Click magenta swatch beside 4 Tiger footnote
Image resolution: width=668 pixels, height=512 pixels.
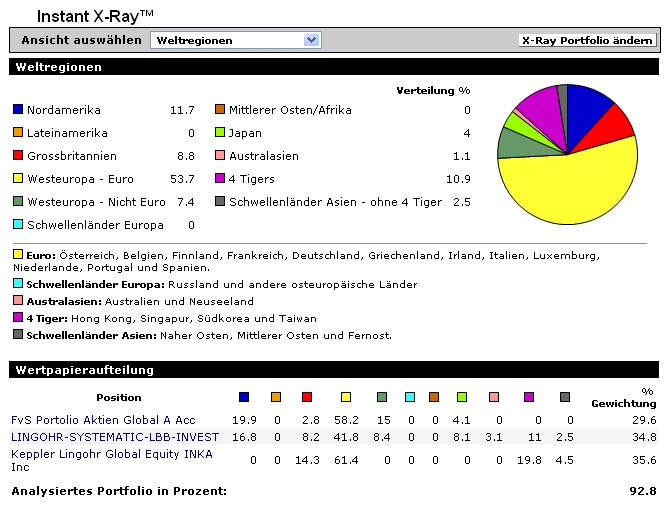click(x=18, y=317)
